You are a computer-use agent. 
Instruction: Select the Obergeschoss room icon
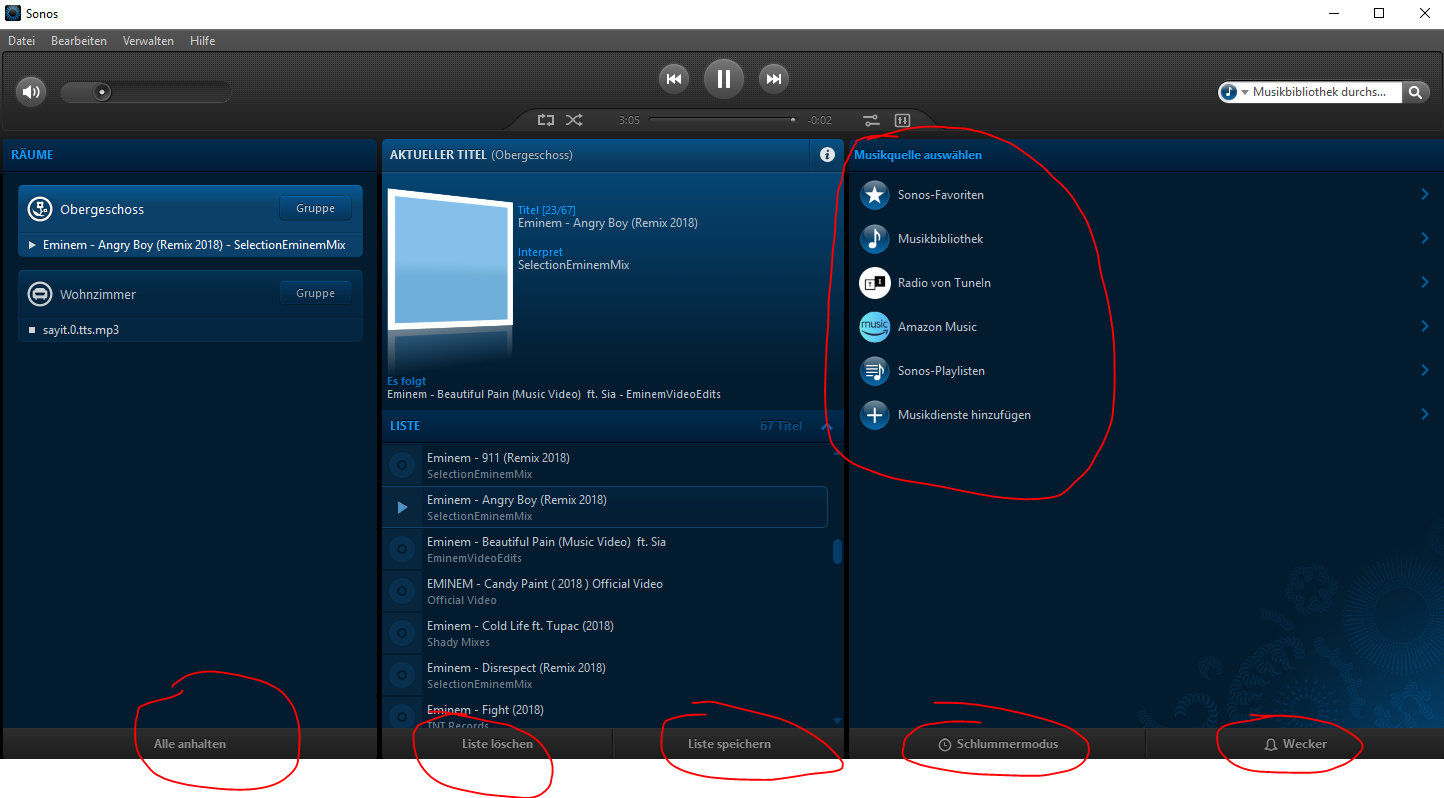click(x=39, y=209)
